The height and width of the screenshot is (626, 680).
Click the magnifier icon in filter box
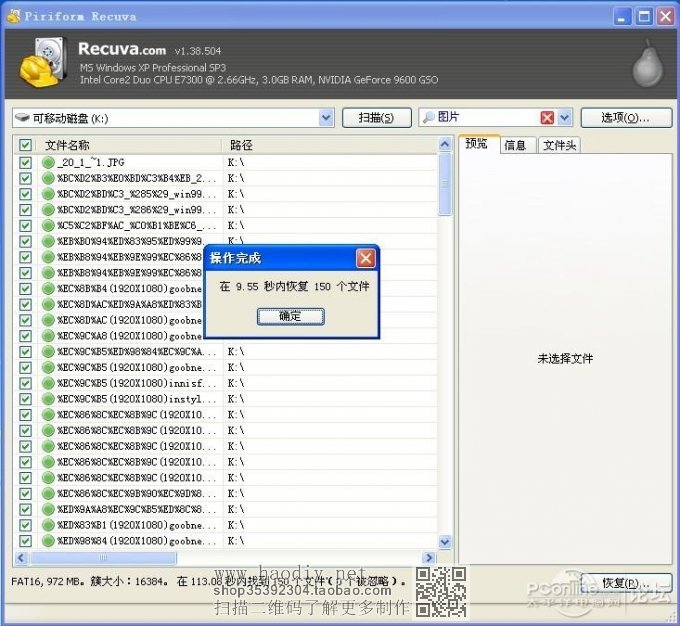coord(427,118)
